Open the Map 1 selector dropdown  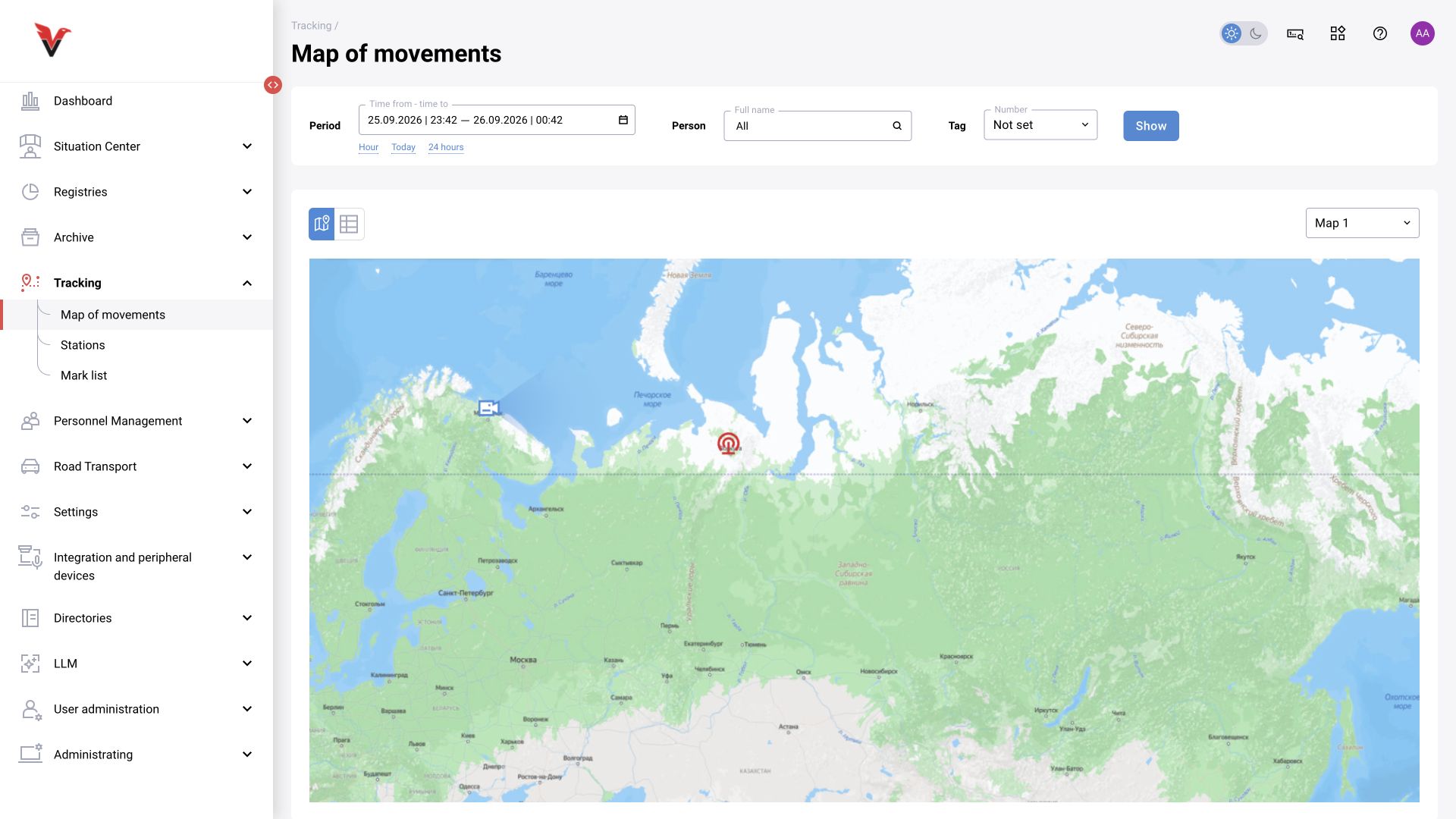pyautogui.click(x=1363, y=223)
